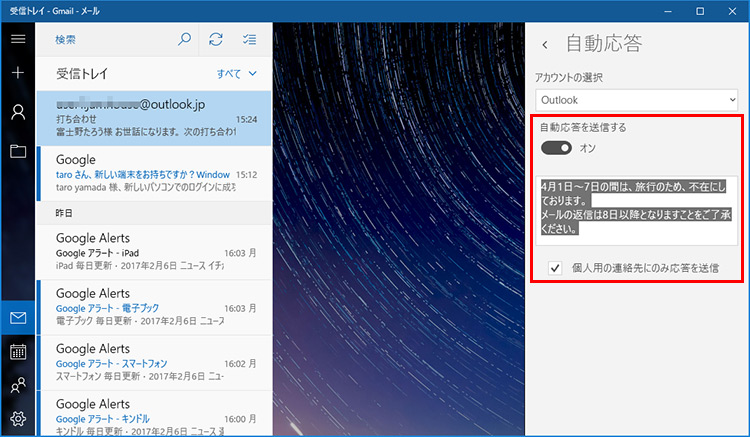Image resolution: width=750 pixels, height=437 pixels.
Task: Turn off the 自動応答を送信する switch
Action: [556, 148]
